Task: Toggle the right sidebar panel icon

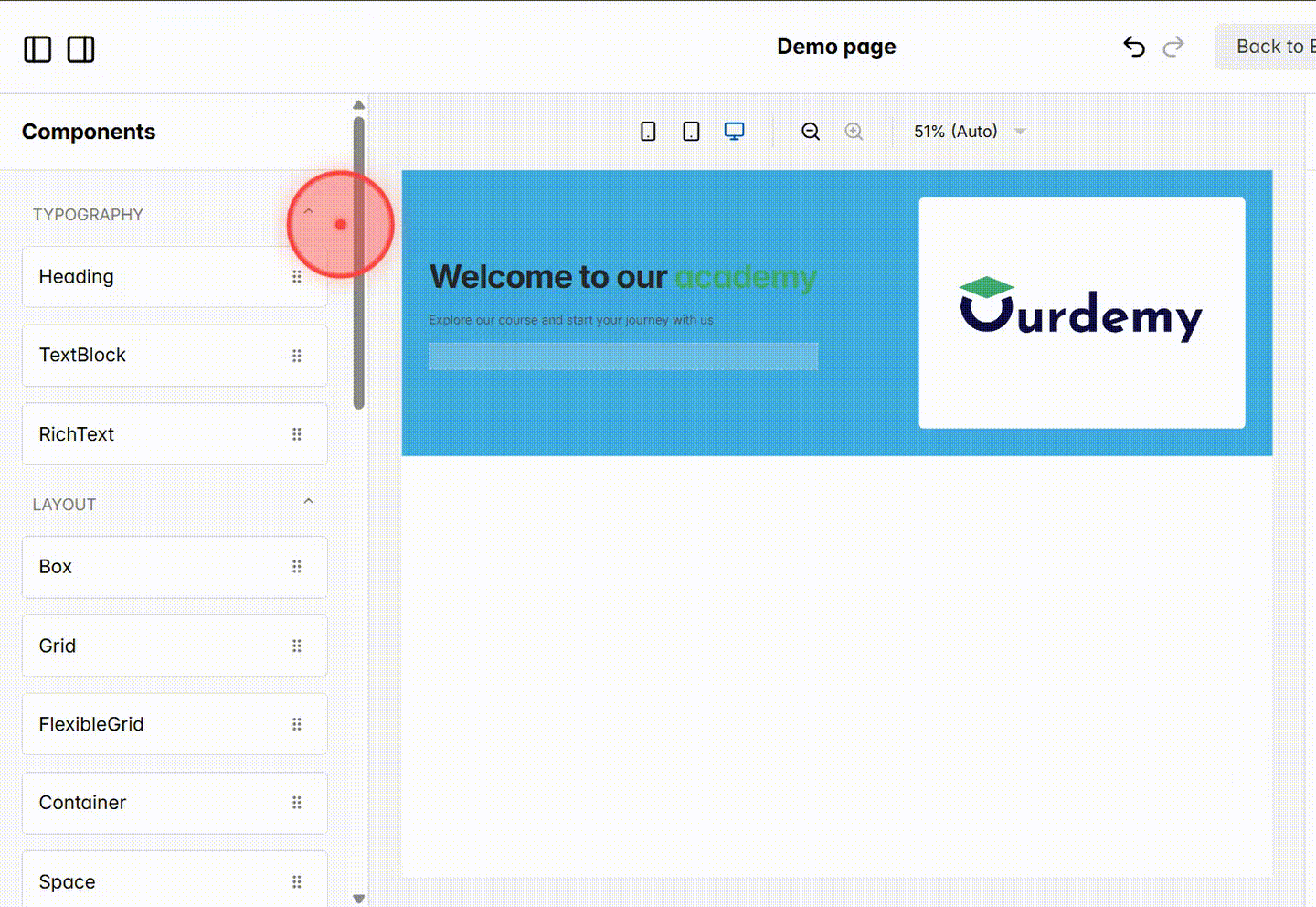Action: pyautogui.click(x=80, y=49)
